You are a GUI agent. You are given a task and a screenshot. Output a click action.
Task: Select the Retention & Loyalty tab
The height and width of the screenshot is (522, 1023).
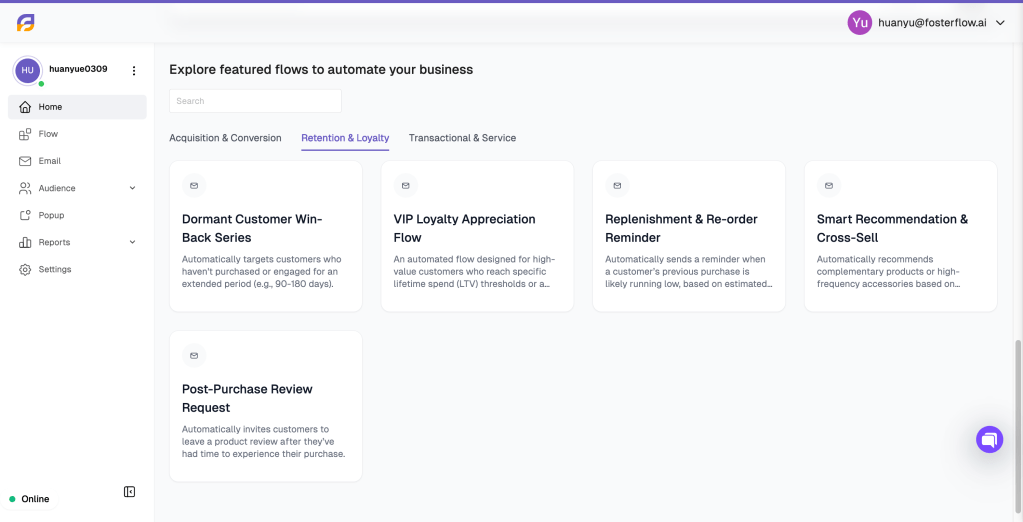click(x=345, y=138)
